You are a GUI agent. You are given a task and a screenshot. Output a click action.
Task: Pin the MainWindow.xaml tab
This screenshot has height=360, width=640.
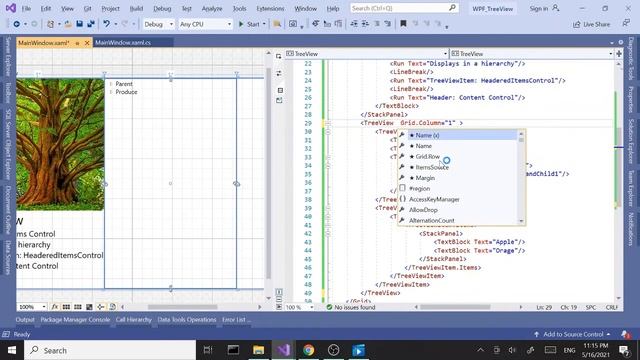coord(77,43)
